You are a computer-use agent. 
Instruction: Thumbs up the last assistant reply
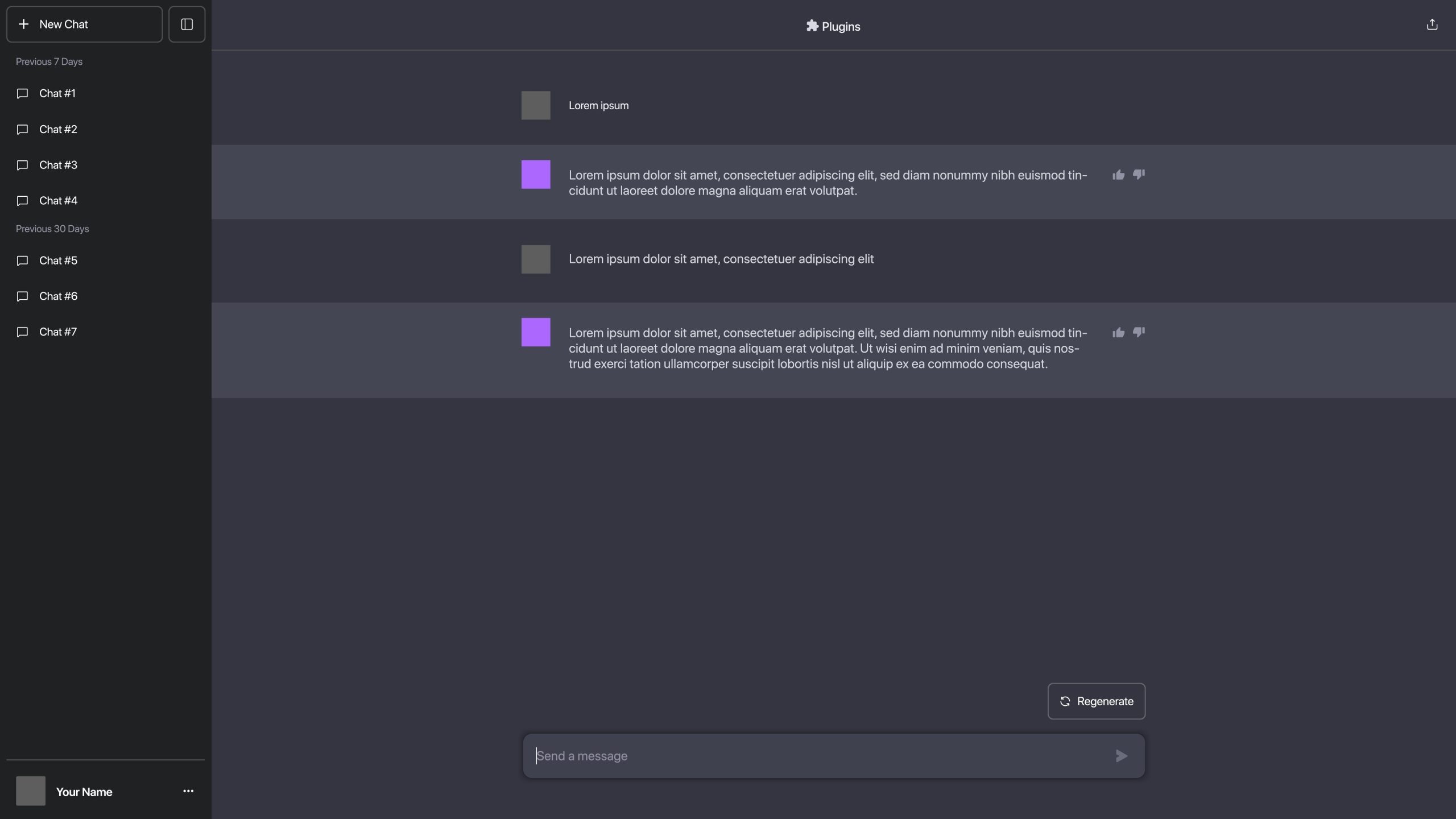(x=1118, y=332)
